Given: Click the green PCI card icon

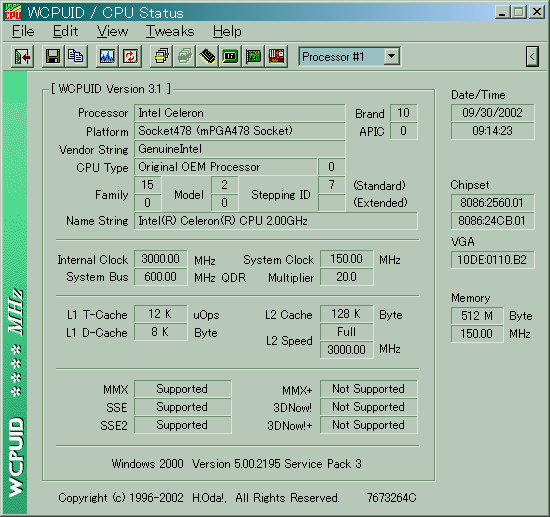Looking at the screenshot, I should click(253, 56).
